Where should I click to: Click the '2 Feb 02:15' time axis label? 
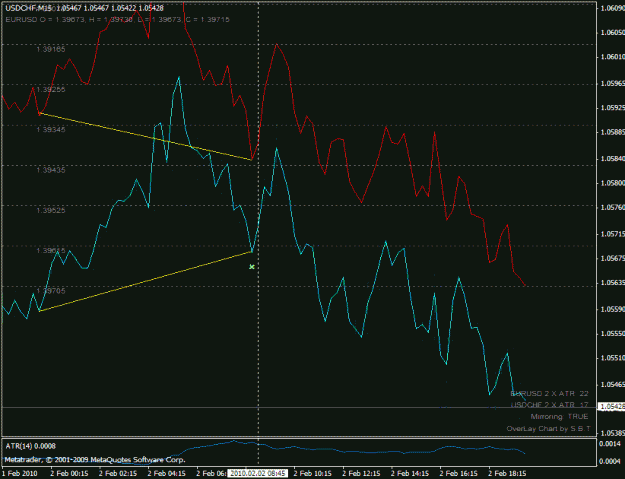[118, 473]
